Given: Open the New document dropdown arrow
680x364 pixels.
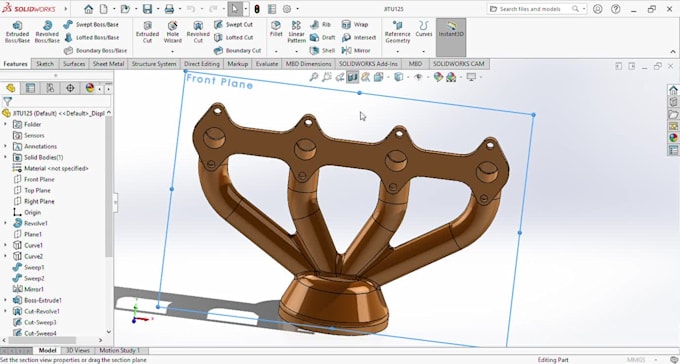Looking at the screenshot, I should click(114, 9).
